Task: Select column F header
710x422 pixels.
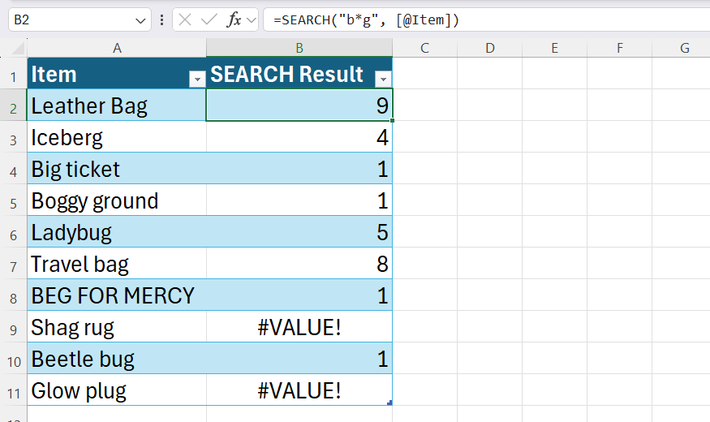Action: coord(619,48)
